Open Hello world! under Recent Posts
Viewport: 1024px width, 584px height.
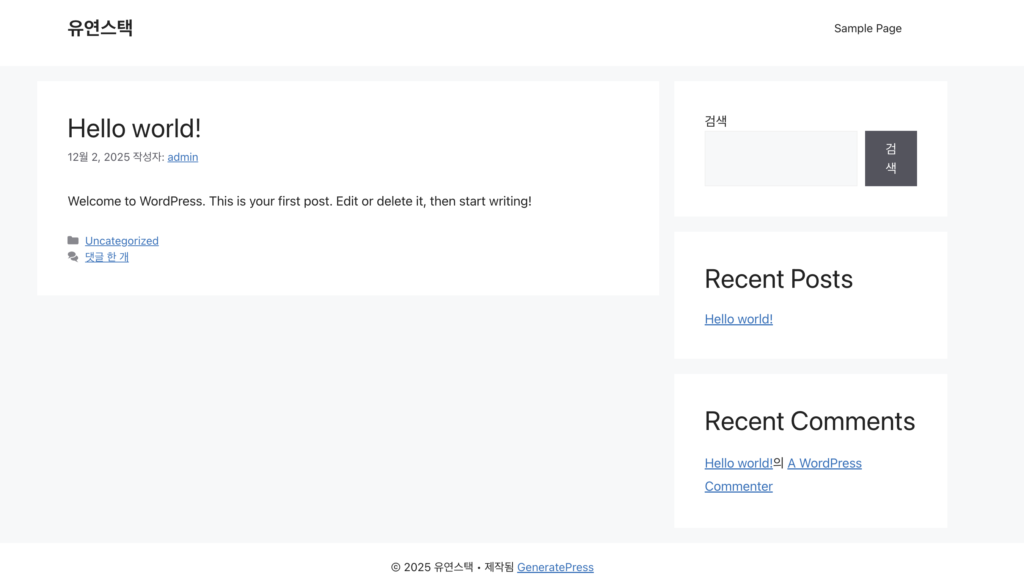pos(738,319)
